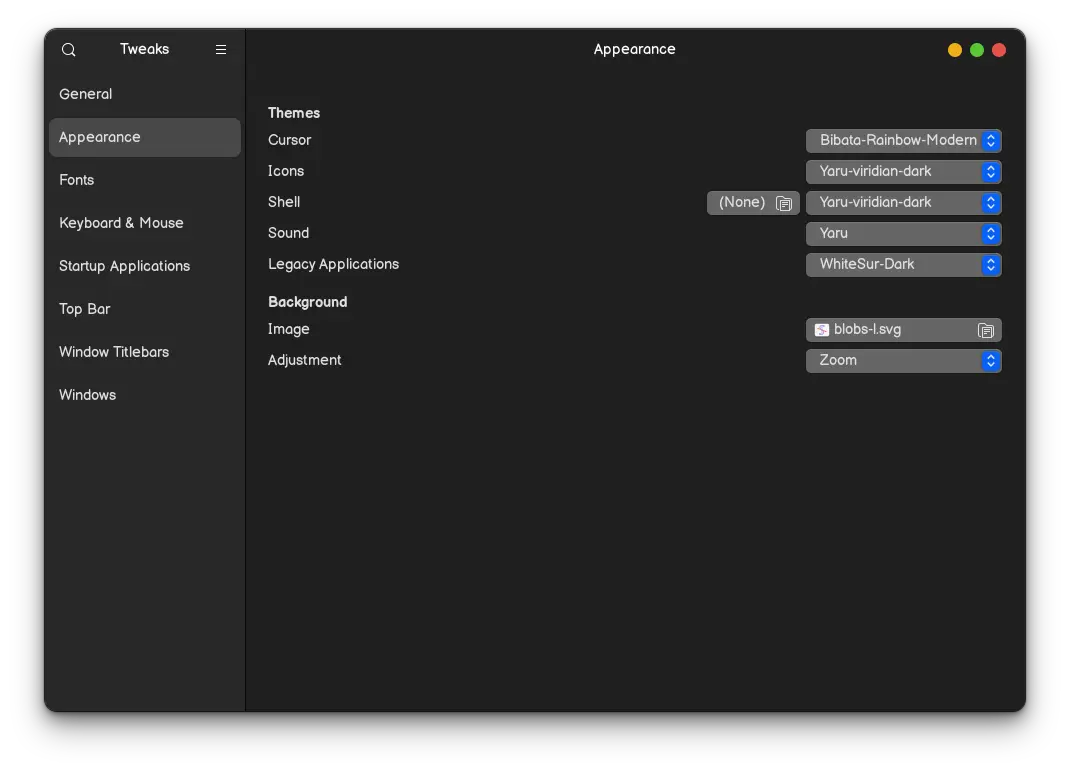The image size is (1070, 772).
Task: Open Startup Applications settings
Action: tap(145, 266)
